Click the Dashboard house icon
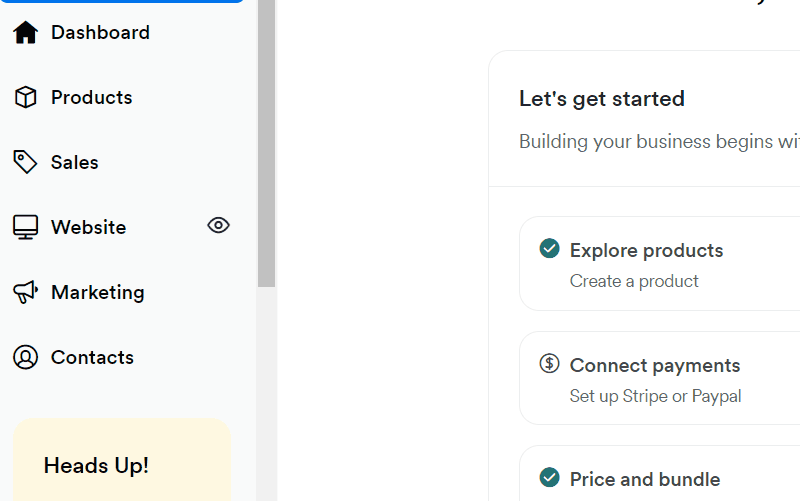Viewport: 800px width, 501px height. coord(25,33)
